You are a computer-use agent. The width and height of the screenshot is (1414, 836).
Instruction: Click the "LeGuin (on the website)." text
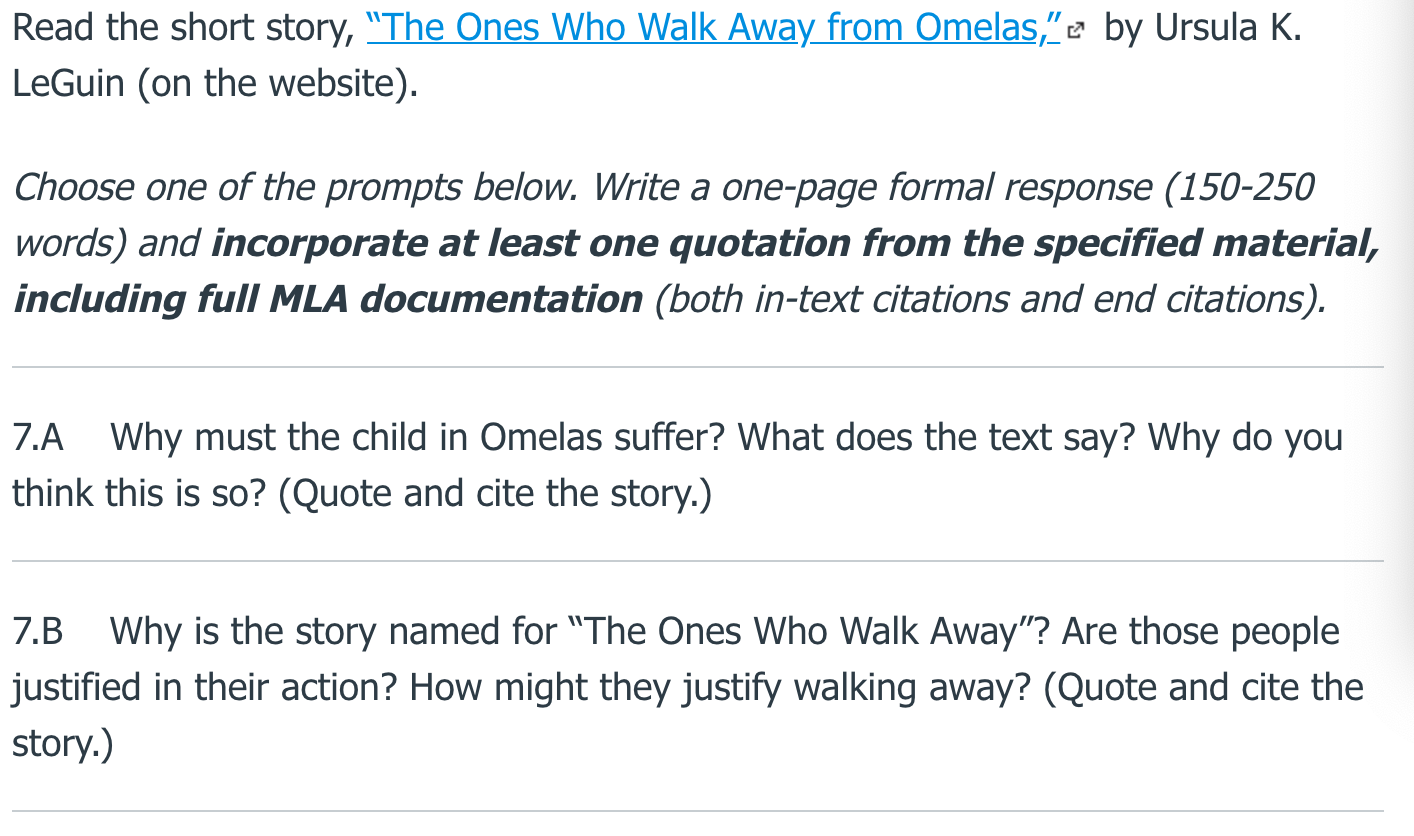(215, 85)
